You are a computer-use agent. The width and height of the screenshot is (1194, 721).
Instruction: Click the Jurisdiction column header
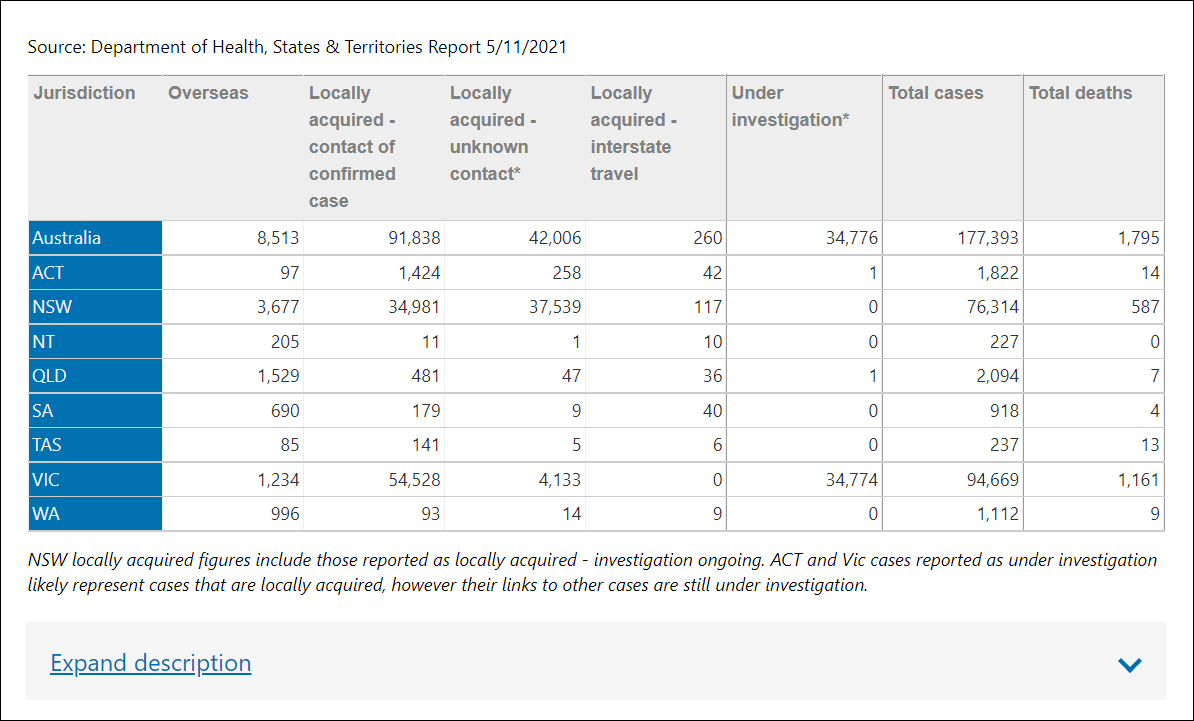(x=84, y=93)
